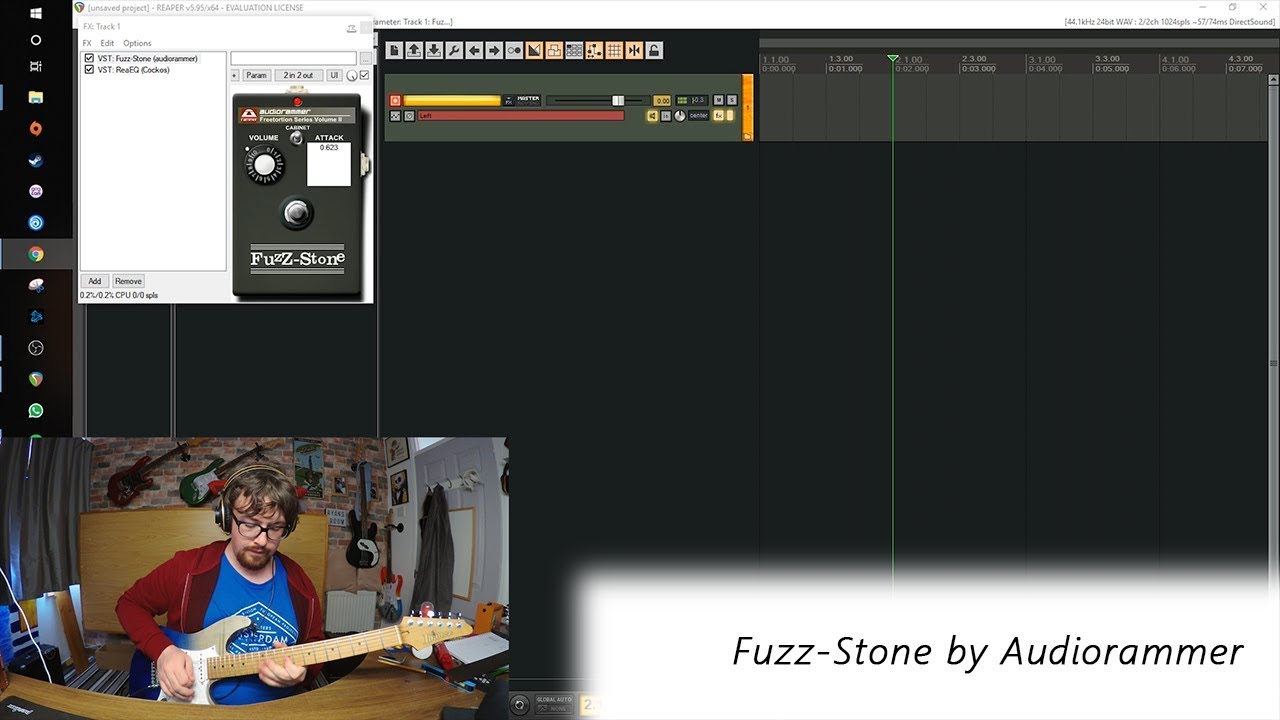This screenshot has width=1280, height=720.
Task: Click the track pan knob
Action: [x=680, y=116]
